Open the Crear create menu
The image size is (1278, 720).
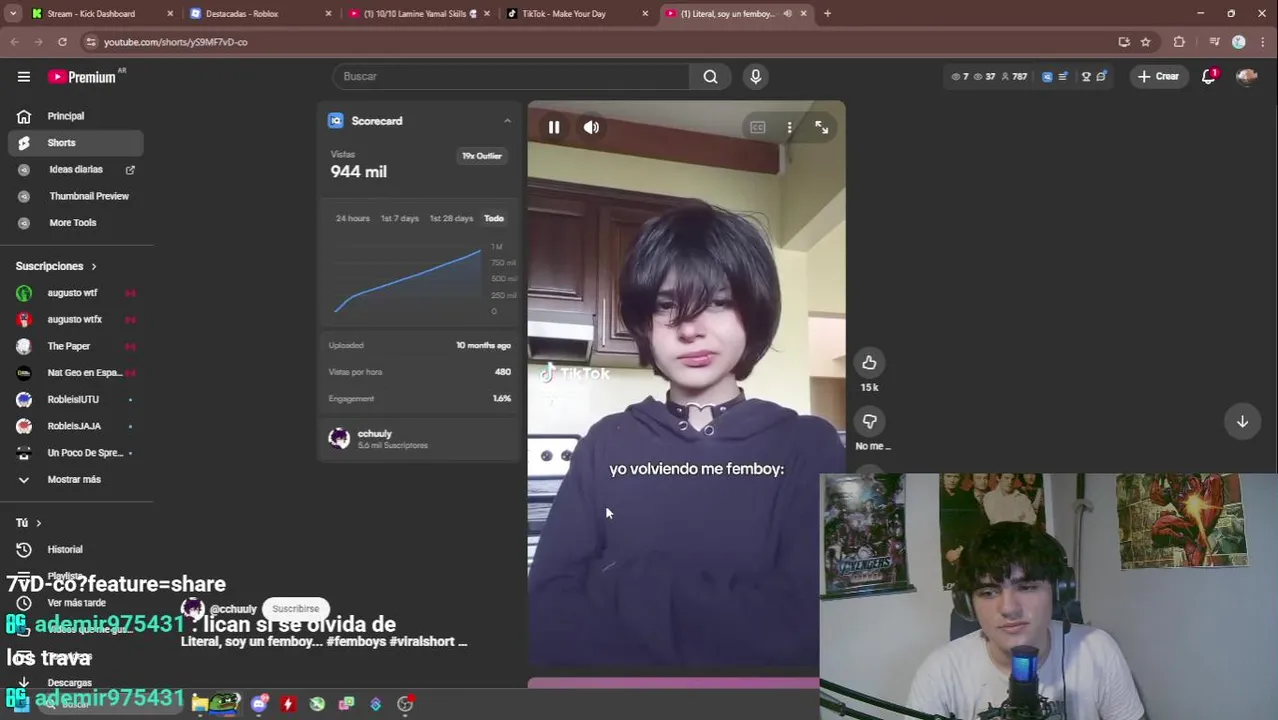[1158, 76]
